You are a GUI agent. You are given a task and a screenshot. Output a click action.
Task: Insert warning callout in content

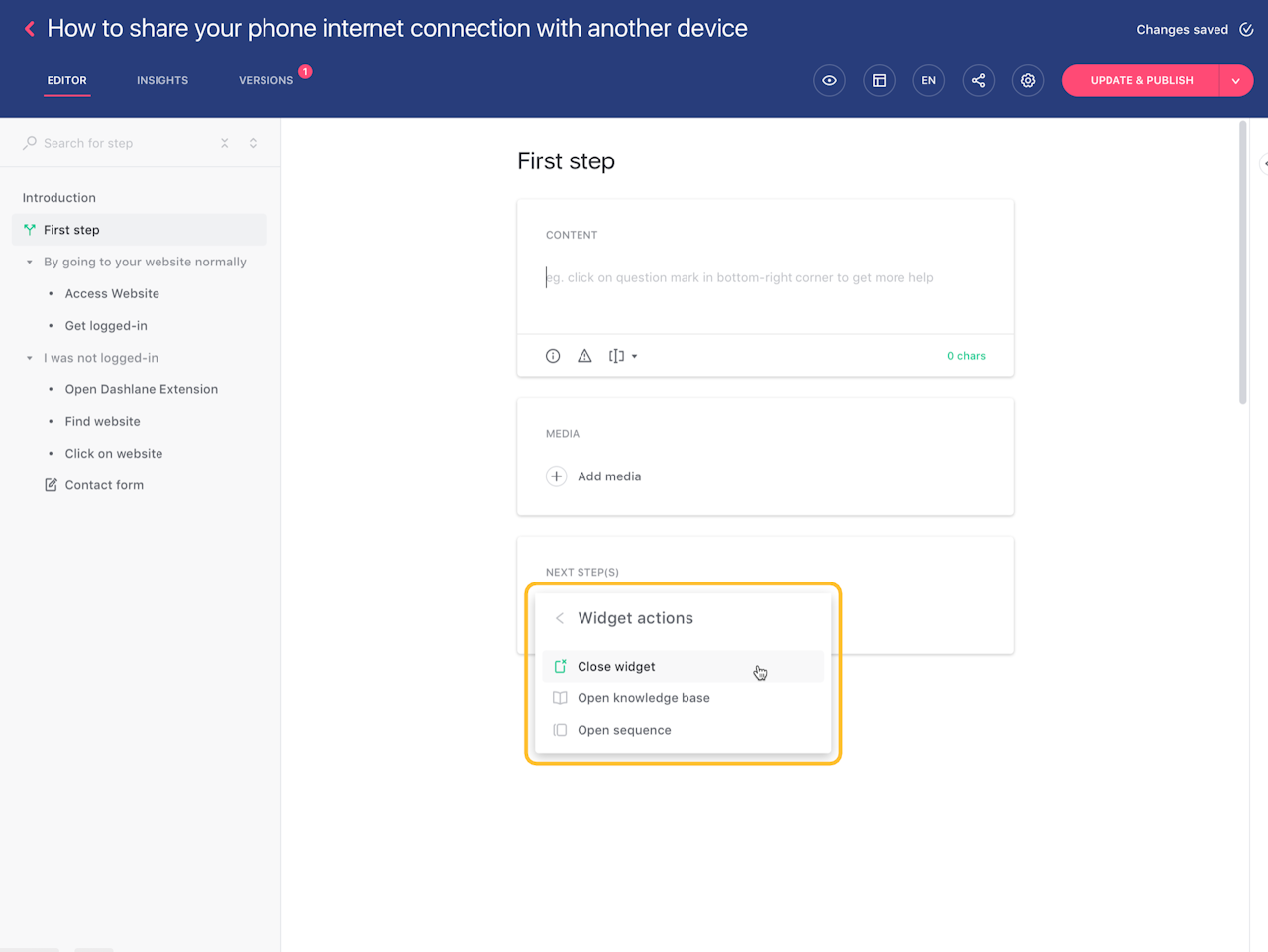[584, 356]
